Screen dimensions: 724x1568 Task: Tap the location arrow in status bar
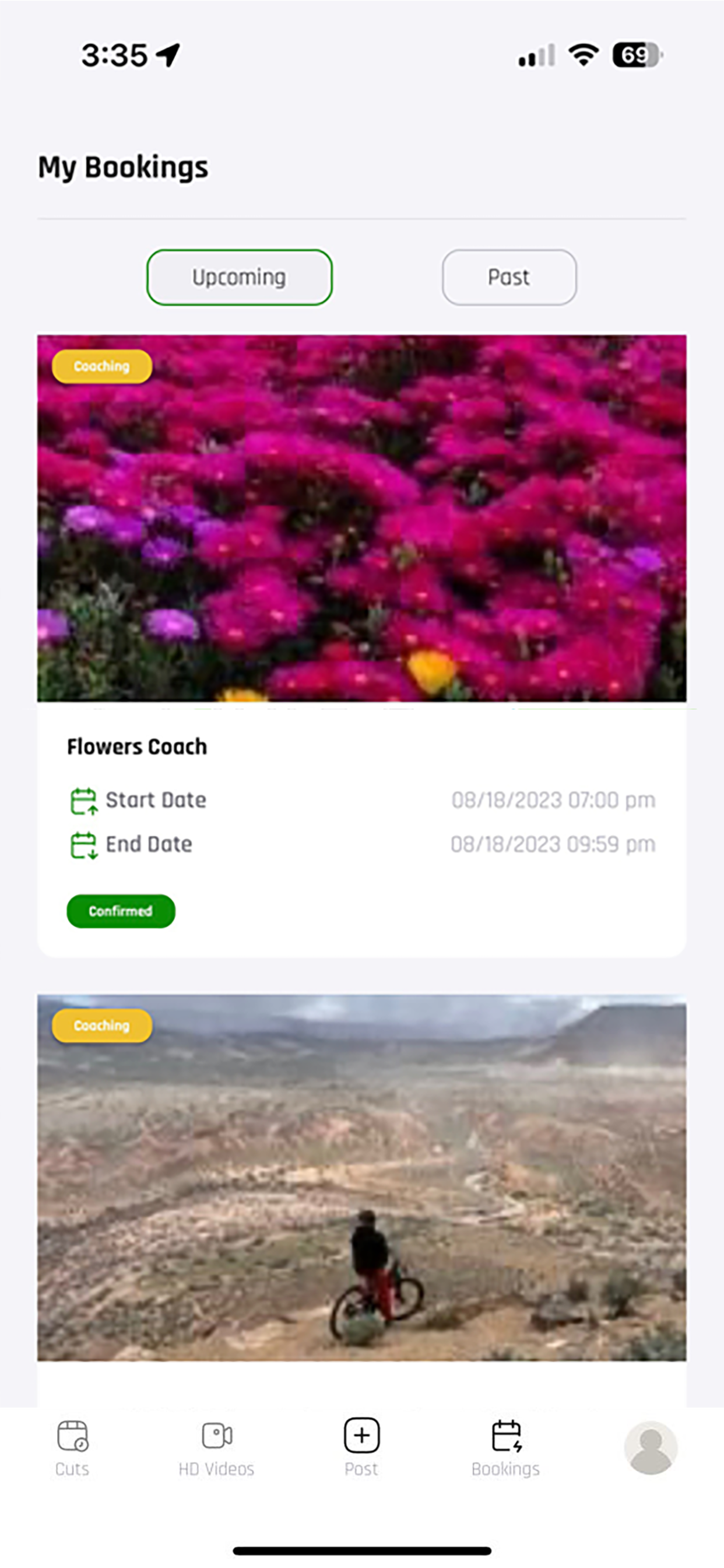coord(168,55)
